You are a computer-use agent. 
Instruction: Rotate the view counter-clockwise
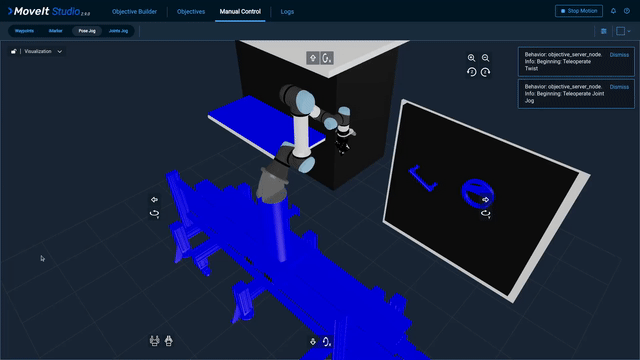[x=471, y=72]
